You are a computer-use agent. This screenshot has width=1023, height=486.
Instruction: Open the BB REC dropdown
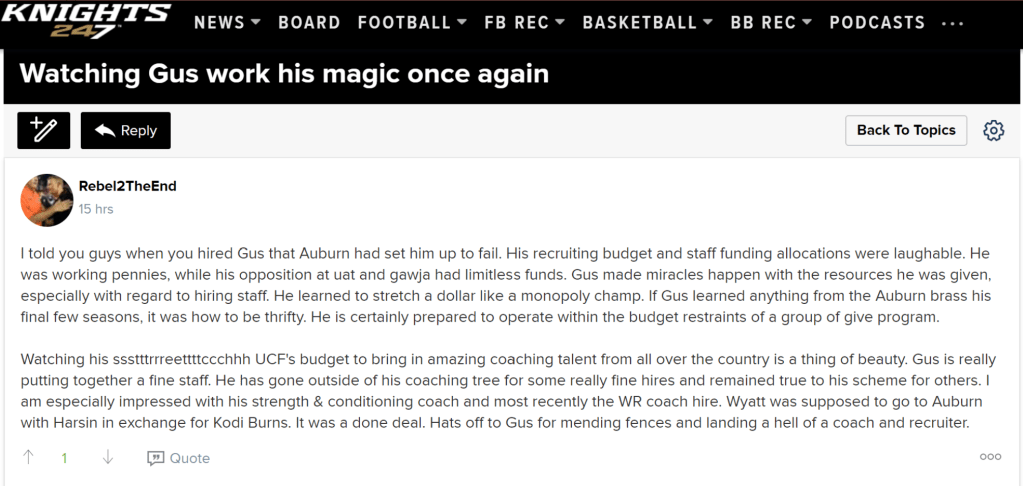(x=771, y=22)
